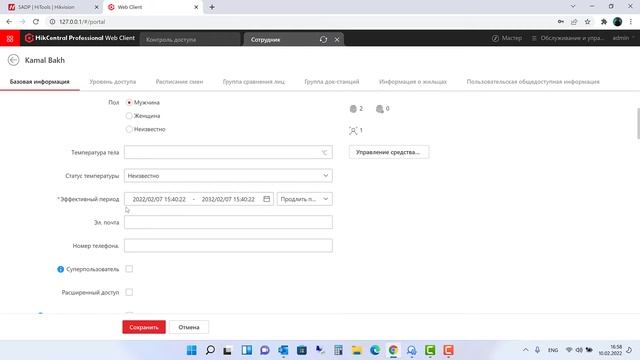Go back in browser history
Screen dimensions: 640x360
9,22
